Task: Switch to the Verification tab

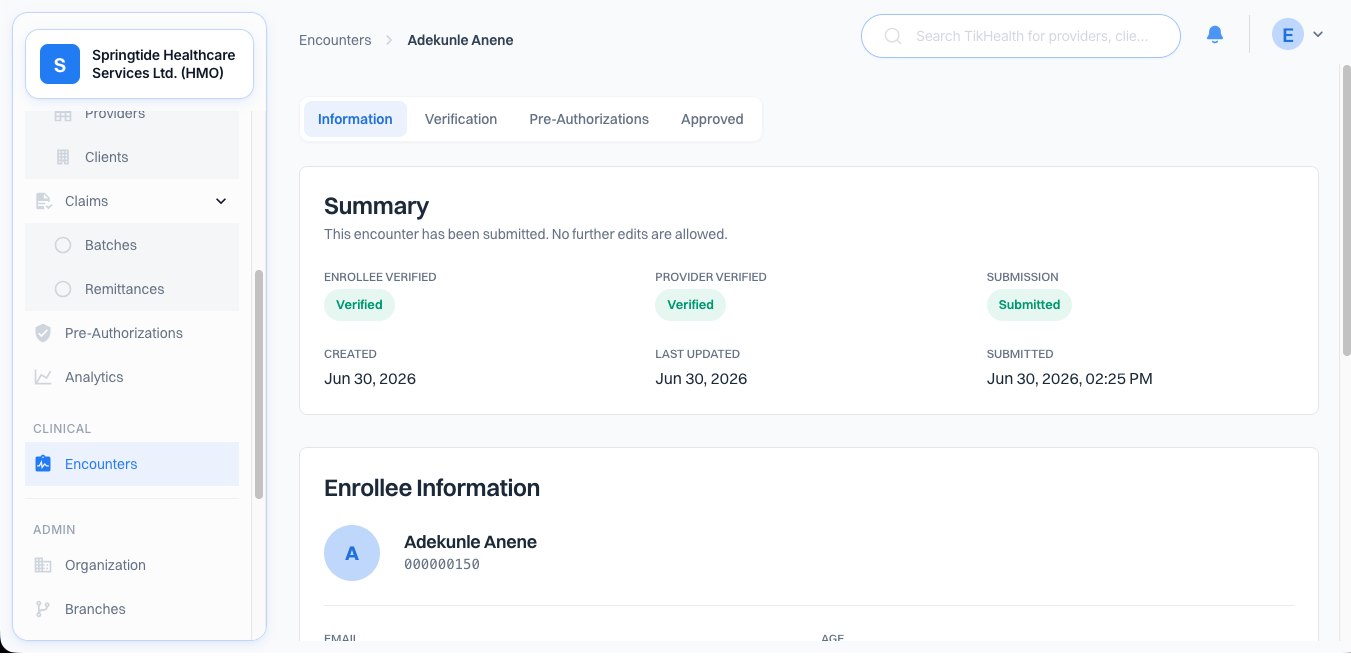Action: point(461,119)
